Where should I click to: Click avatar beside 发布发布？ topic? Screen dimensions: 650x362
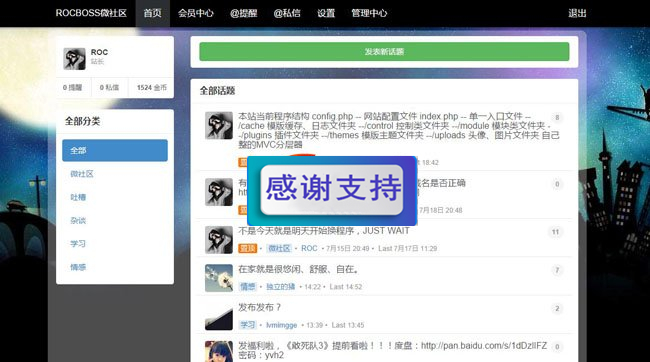click(x=219, y=316)
